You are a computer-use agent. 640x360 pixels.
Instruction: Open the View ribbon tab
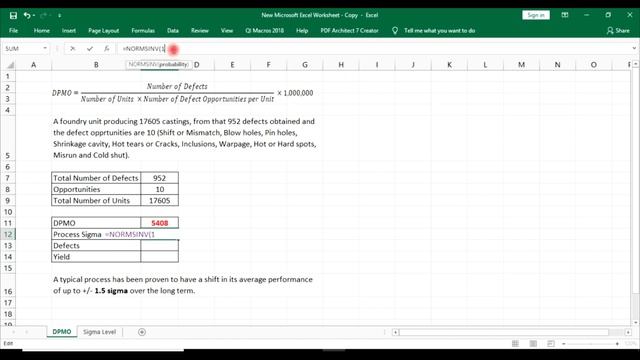click(x=227, y=31)
